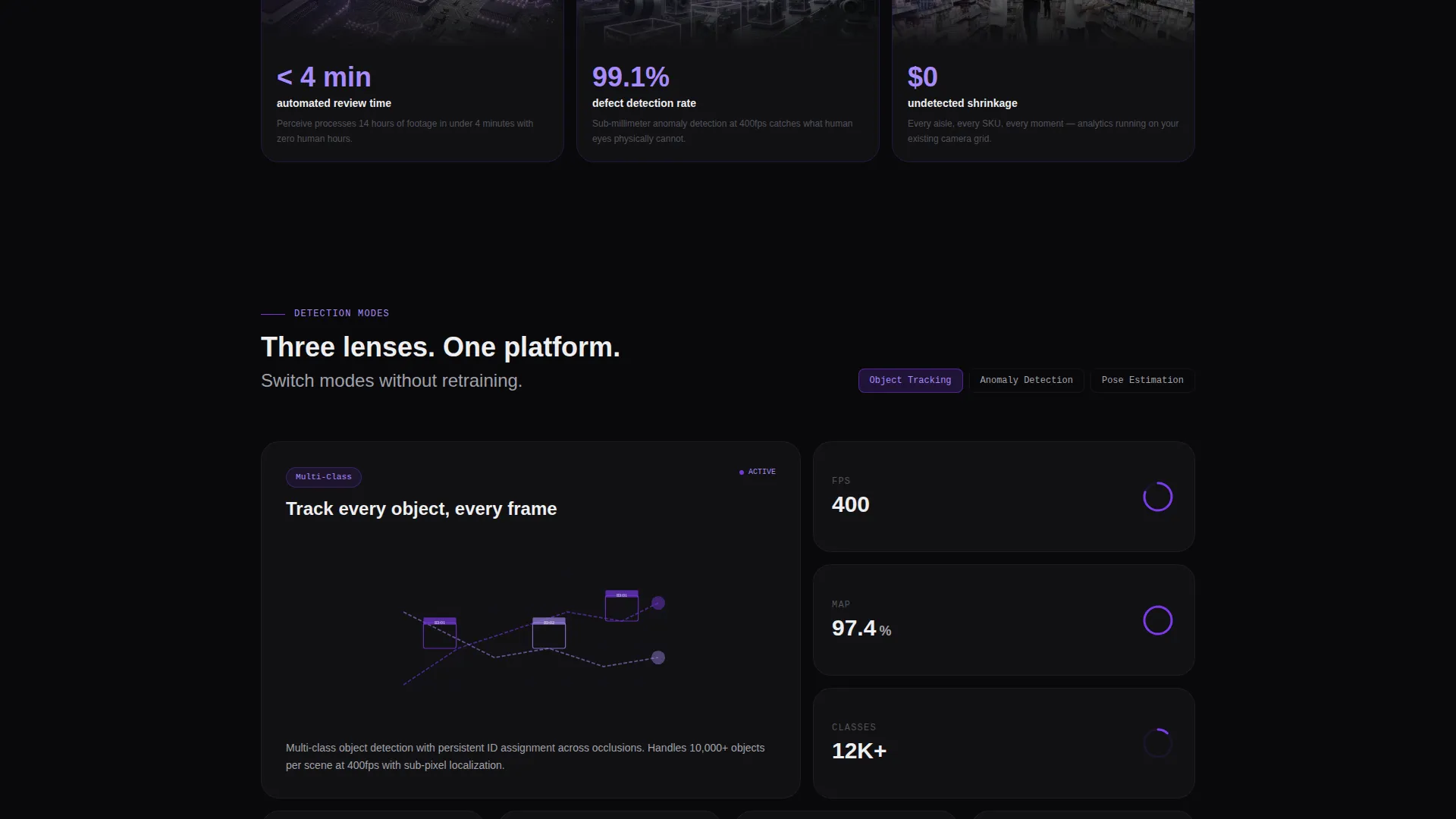Screen dimensions: 1456x819
Task: Open the $0 undetected shrinkage card
Action: 1043,80
